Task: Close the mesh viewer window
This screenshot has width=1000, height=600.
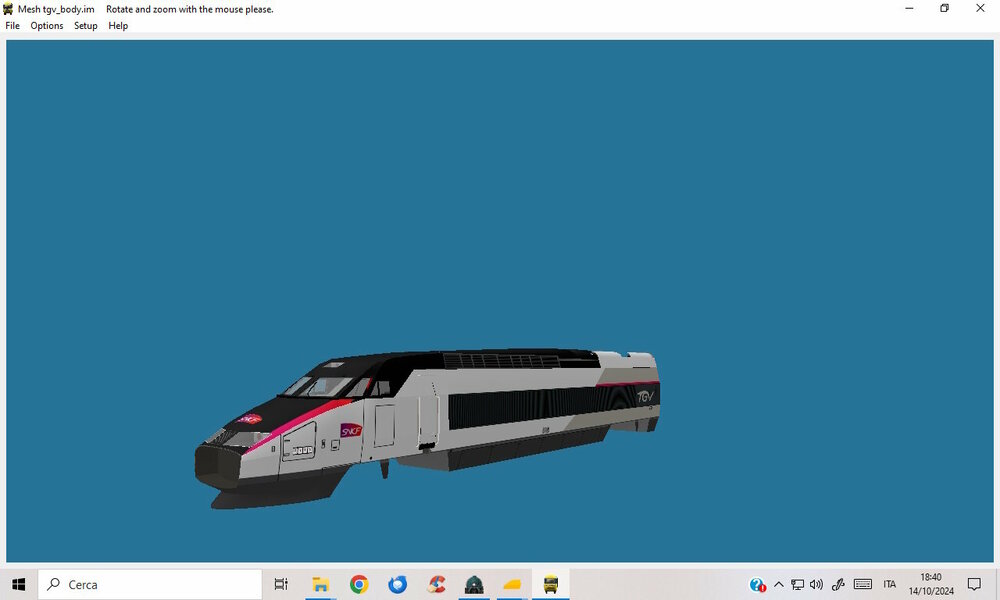Action: 980,8
